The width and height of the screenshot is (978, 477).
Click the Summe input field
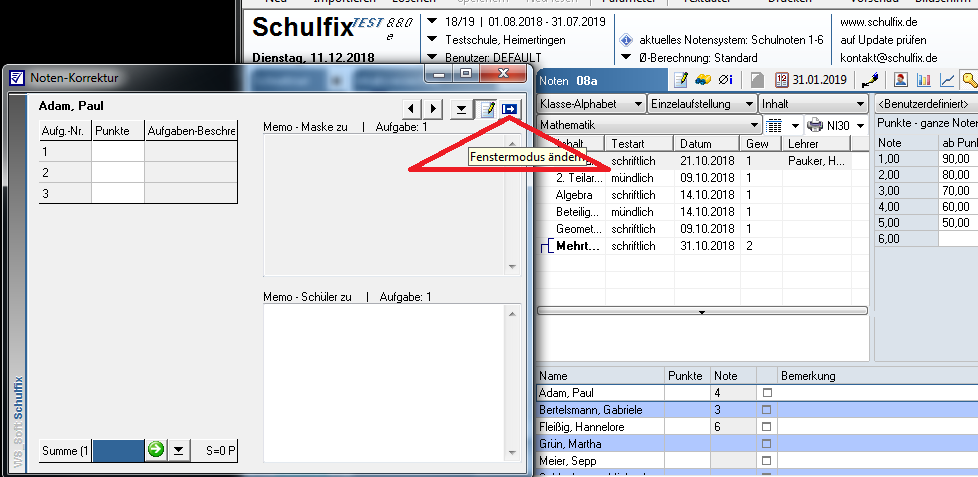[x=118, y=450]
